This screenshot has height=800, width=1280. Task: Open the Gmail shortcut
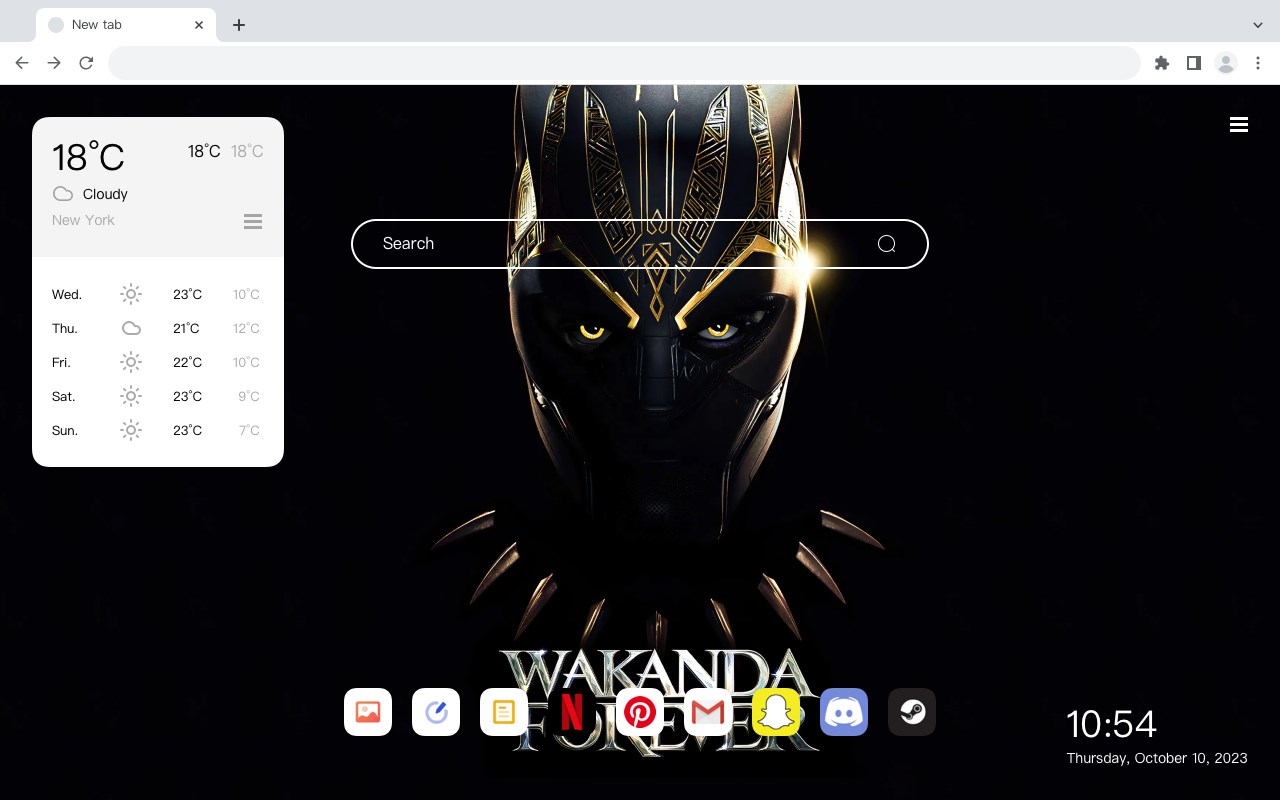708,712
